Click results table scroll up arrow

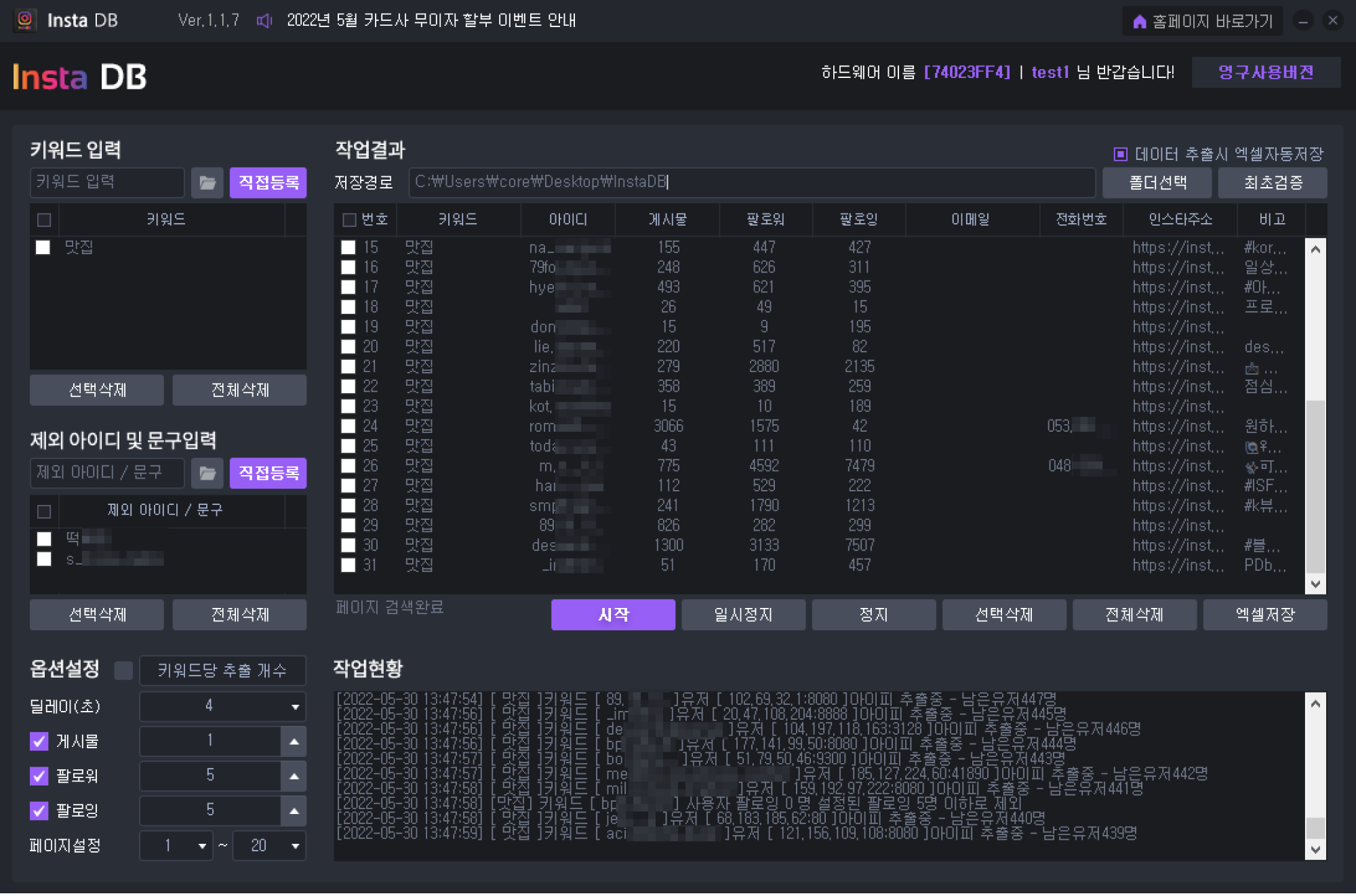tap(1315, 249)
